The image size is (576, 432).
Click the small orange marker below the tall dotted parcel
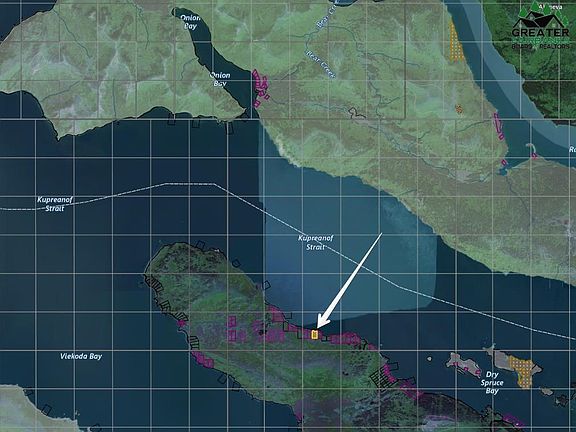point(458,108)
